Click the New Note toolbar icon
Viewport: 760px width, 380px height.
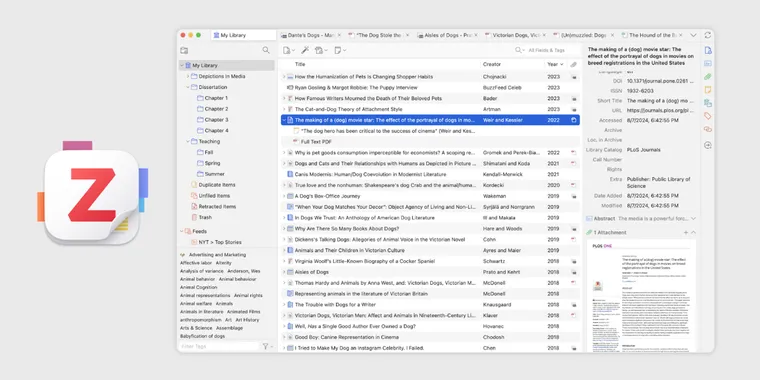(340, 50)
